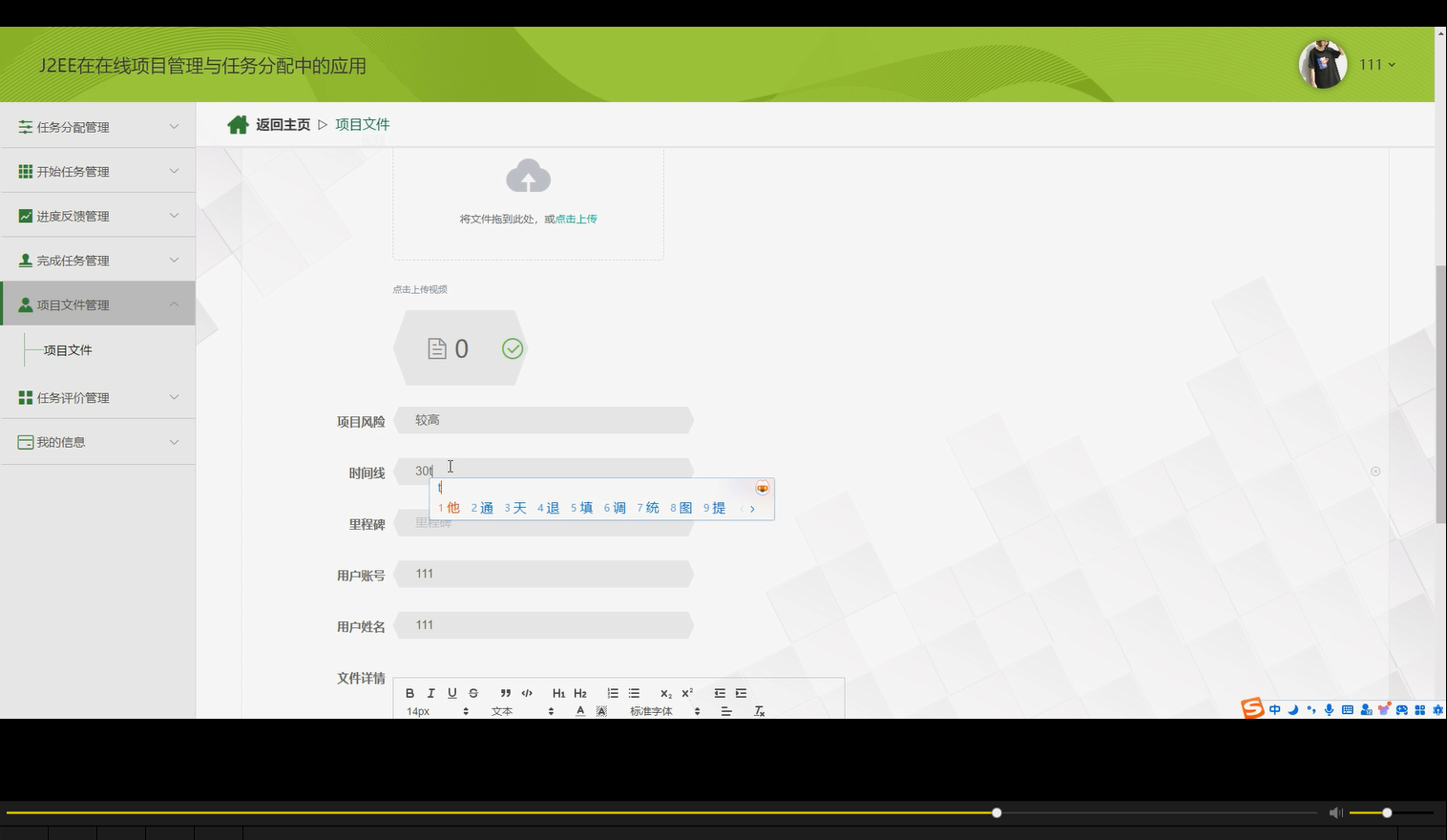Image resolution: width=1447 pixels, height=840 pixels.
Task: Select candidate 3天 from the input suggestions
Action: (514, 508)
